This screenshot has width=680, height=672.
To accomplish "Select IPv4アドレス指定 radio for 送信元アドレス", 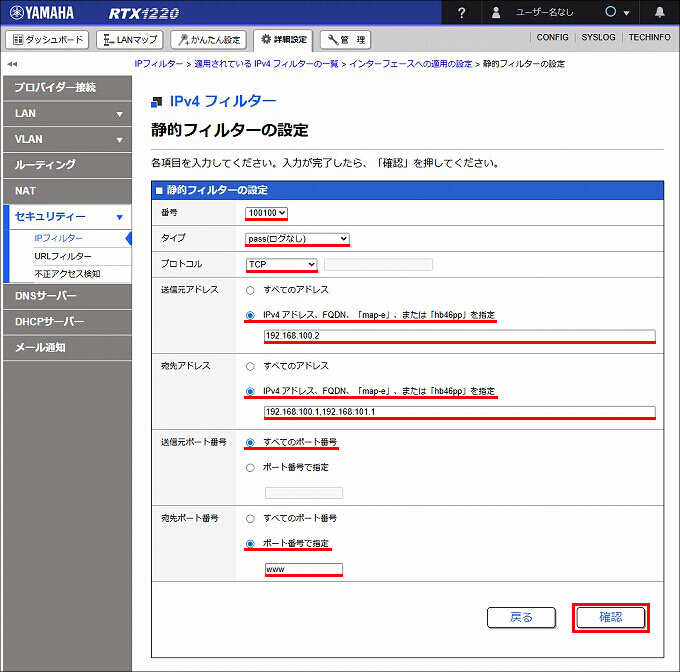I will (x=250, y=315).
